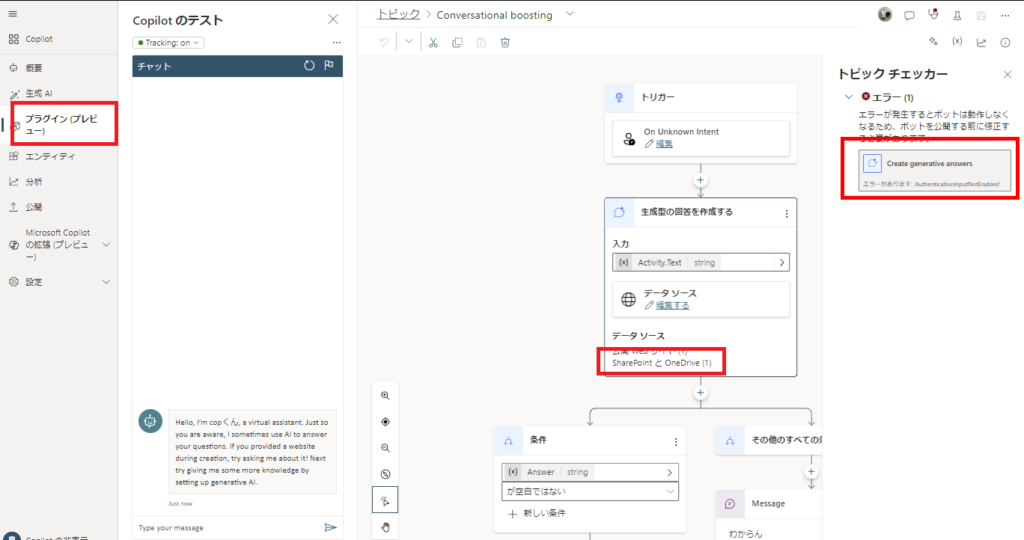Zoom out on the canvas
This screenshot has width=1024, height=540.
click(x=385, y=448)
